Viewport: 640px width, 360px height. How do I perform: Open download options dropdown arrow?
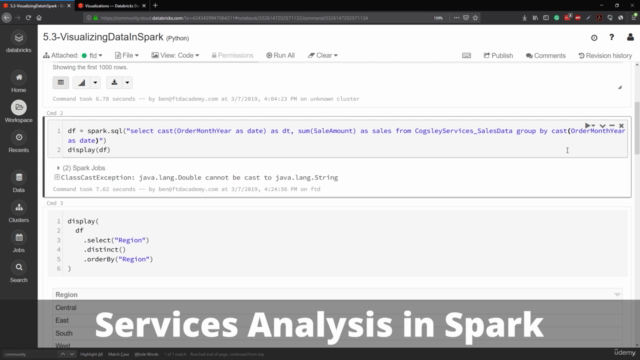[127, 82]
